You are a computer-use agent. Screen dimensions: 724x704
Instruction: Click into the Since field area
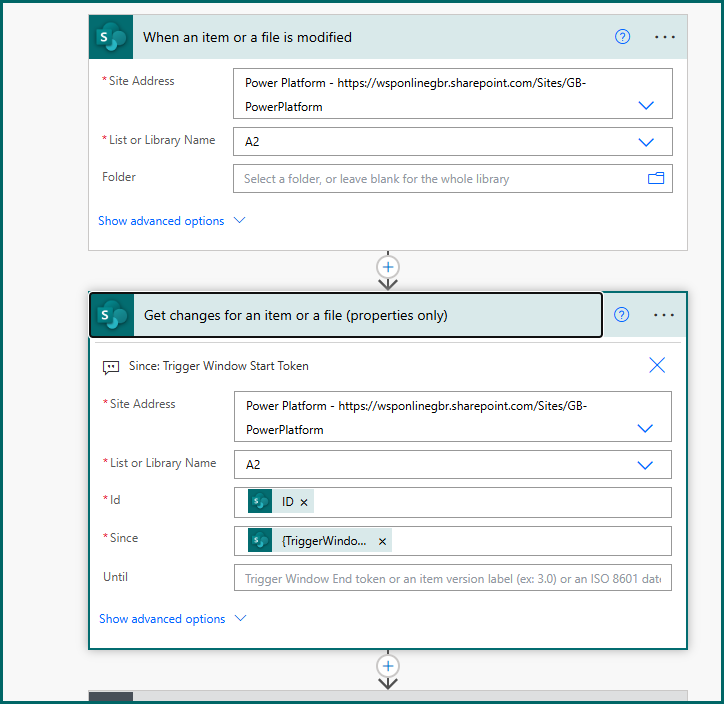(x=452, y=541)
